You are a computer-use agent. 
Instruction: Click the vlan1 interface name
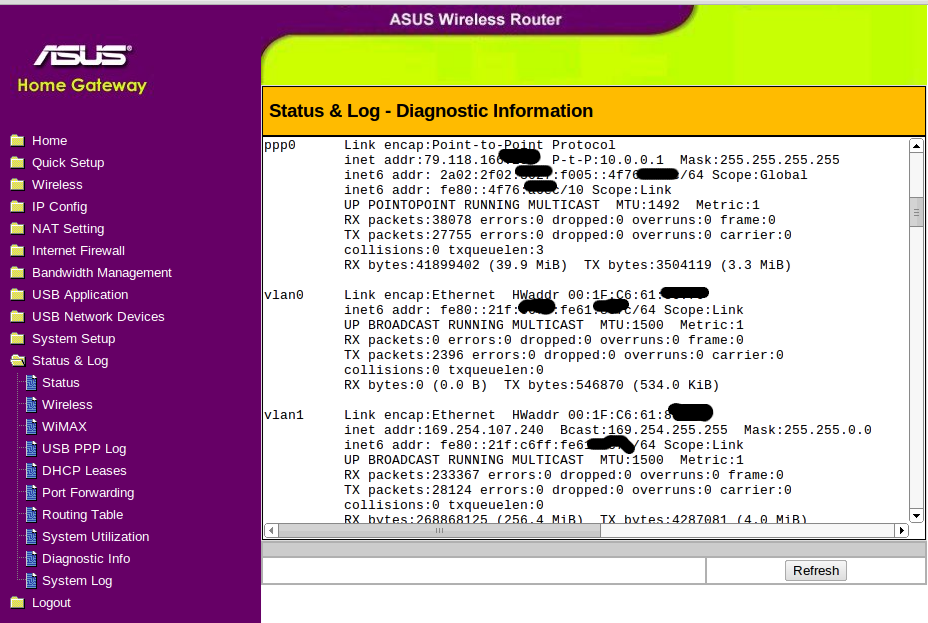[284, 415]
